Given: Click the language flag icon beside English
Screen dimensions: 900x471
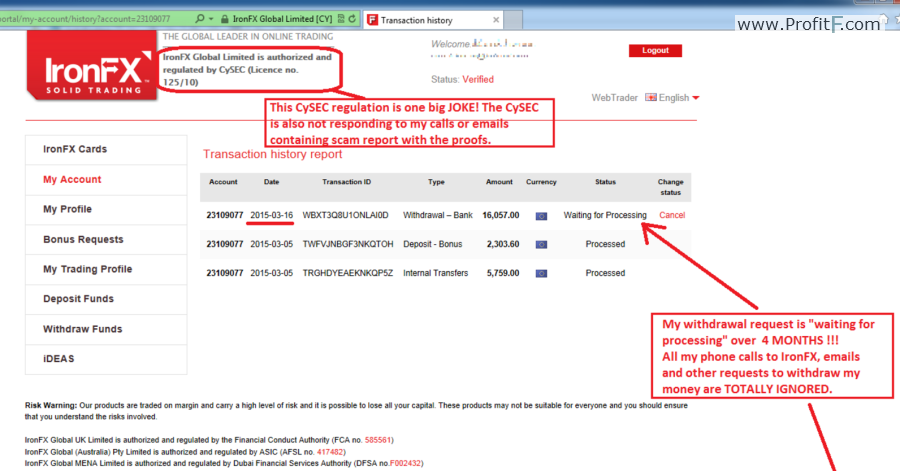Looking at the screenshot, I should [x=651, y=98].
